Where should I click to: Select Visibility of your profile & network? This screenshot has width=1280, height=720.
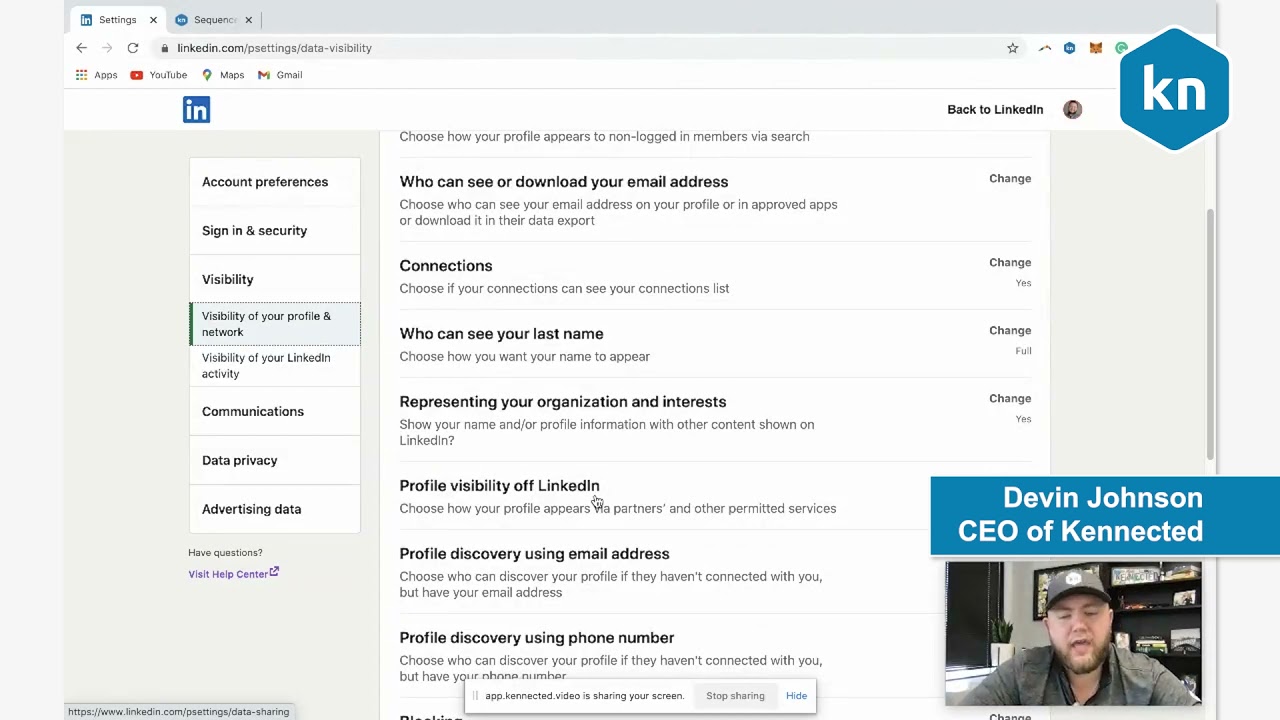(x=275, y=324)
